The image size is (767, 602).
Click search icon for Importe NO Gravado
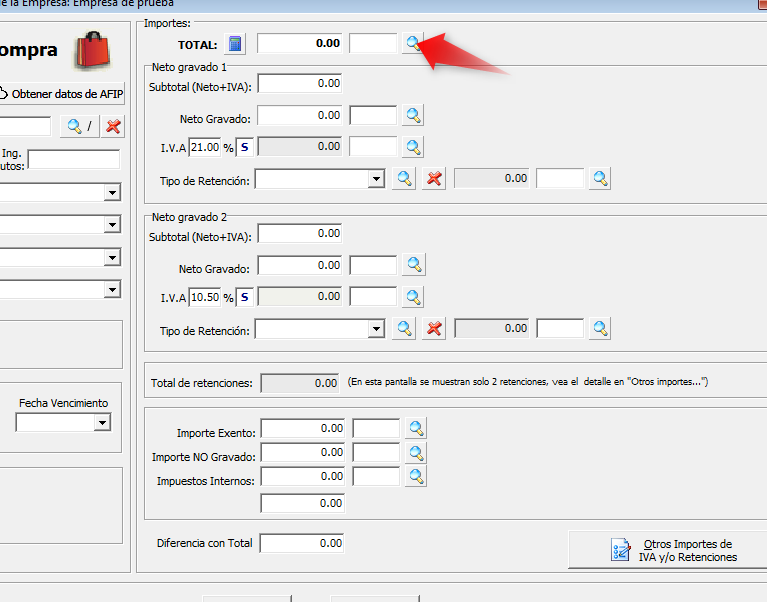point(415,453)
